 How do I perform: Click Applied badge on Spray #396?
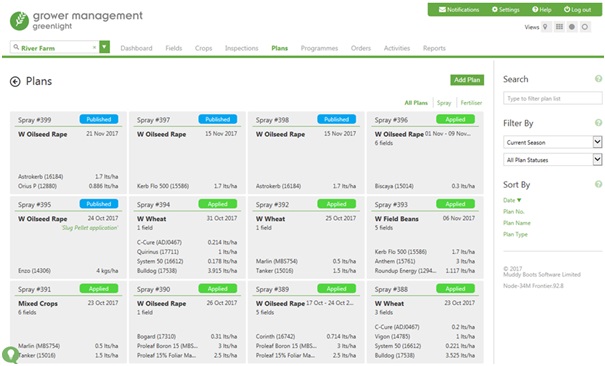point(455,119)
